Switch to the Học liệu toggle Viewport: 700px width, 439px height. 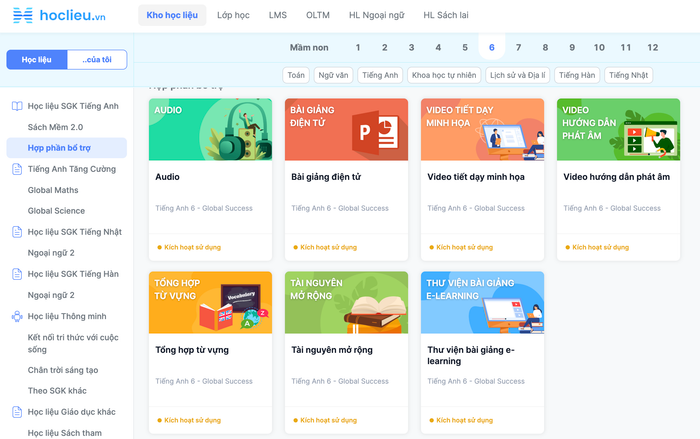coord(37,60)
